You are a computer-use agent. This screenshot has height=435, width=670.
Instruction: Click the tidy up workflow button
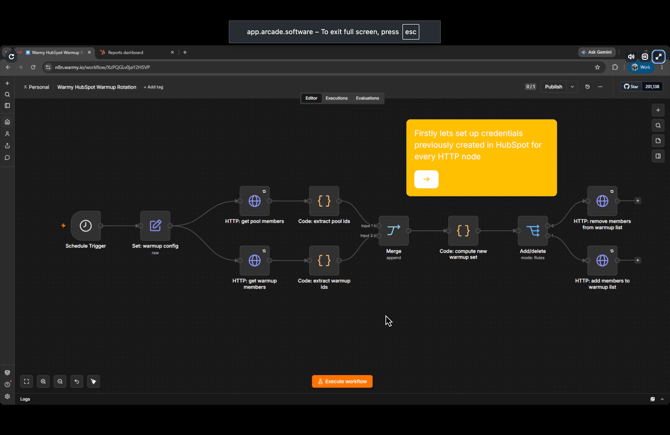click(94, 382)
